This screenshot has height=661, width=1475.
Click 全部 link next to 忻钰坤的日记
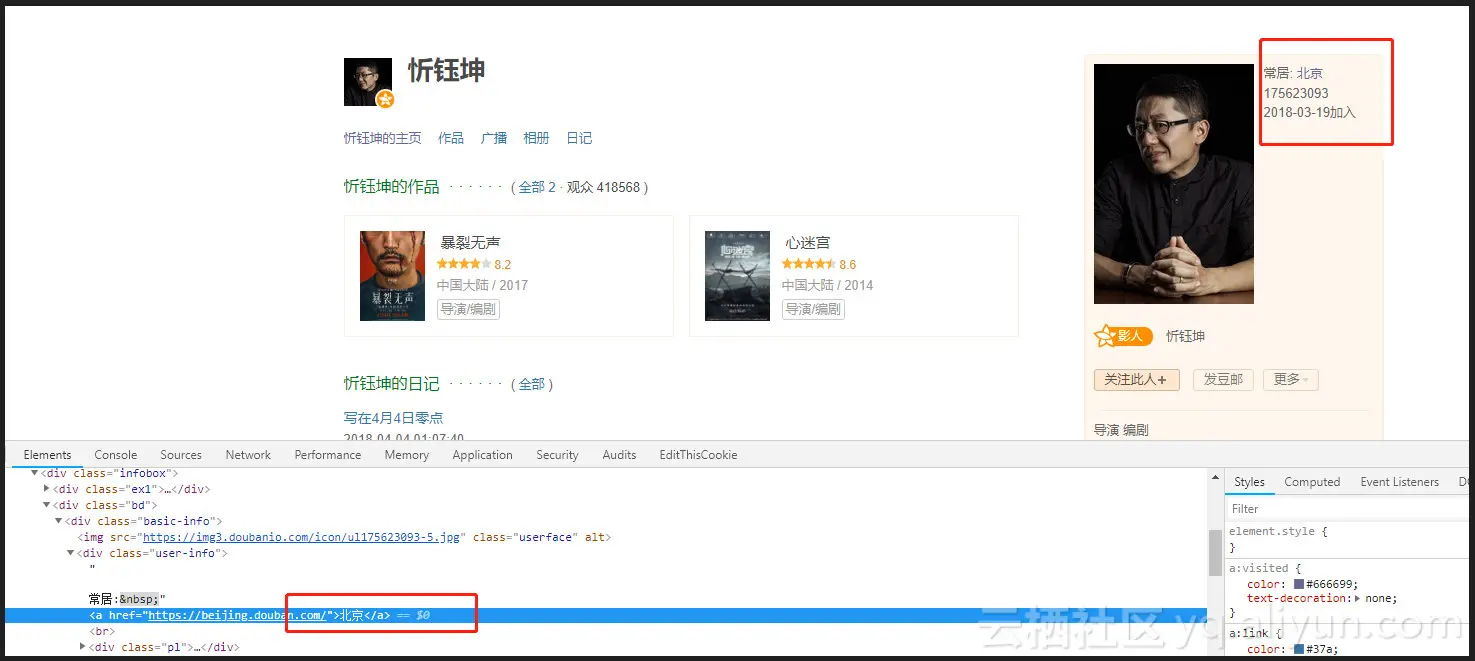532,384
